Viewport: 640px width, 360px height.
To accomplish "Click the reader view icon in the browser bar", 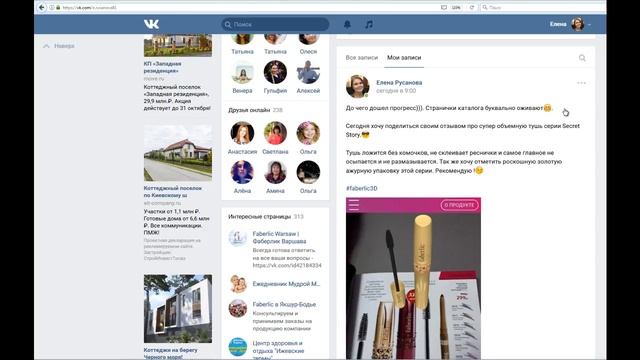I will coord(444,7).
